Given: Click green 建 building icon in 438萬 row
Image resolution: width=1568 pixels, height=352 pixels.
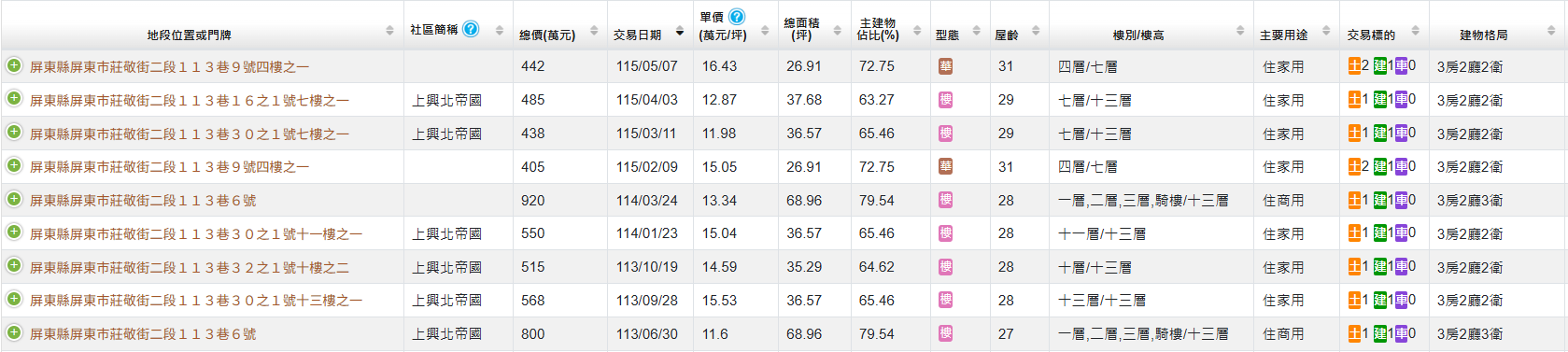Looking at the screenshot, I should click(1380, 134).
